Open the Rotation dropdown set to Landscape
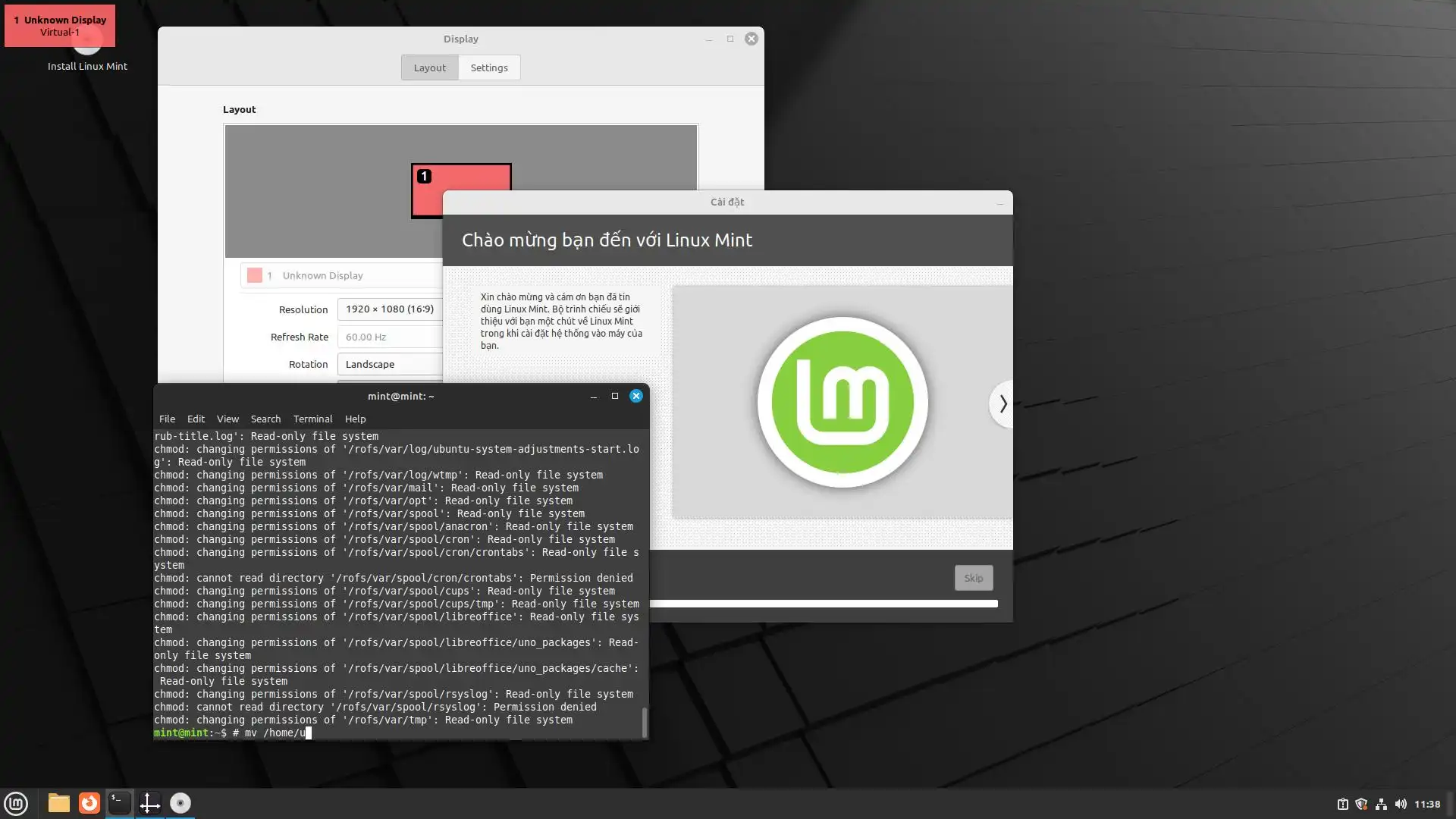Image resolution: width=1456 pixels, height=819 pixels. [x=390, y=364]
